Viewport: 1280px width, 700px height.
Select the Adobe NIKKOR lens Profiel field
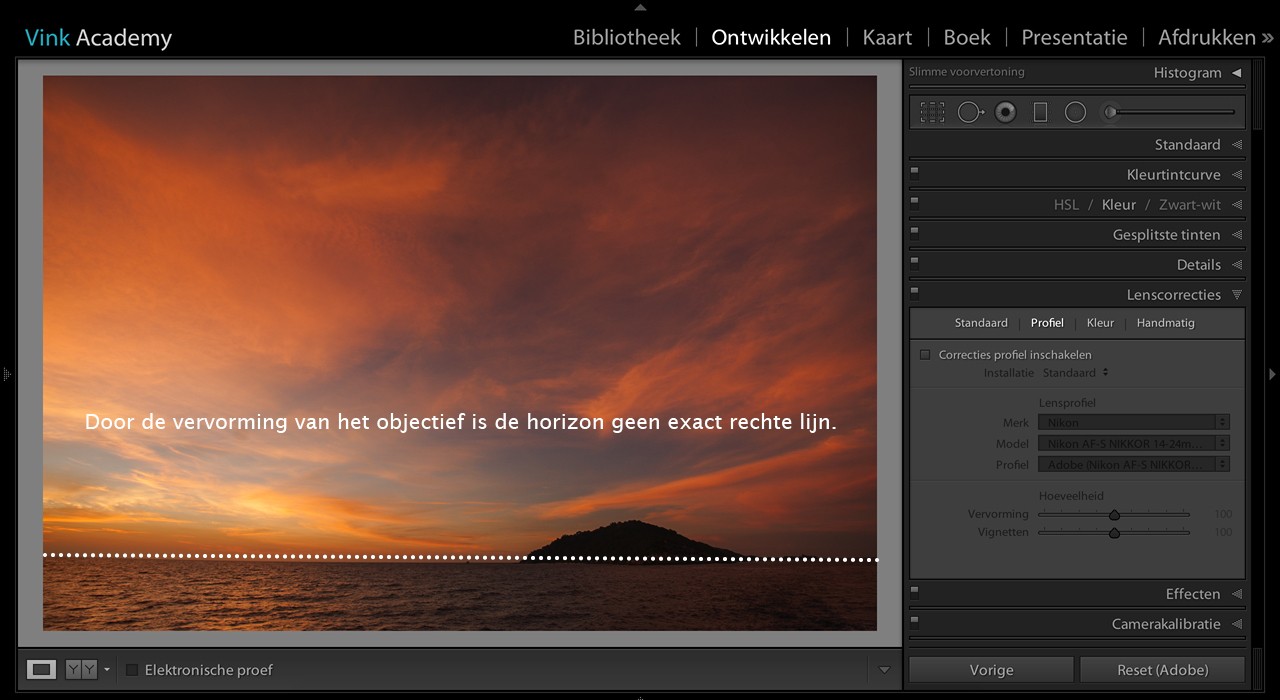click(1133, 464)
